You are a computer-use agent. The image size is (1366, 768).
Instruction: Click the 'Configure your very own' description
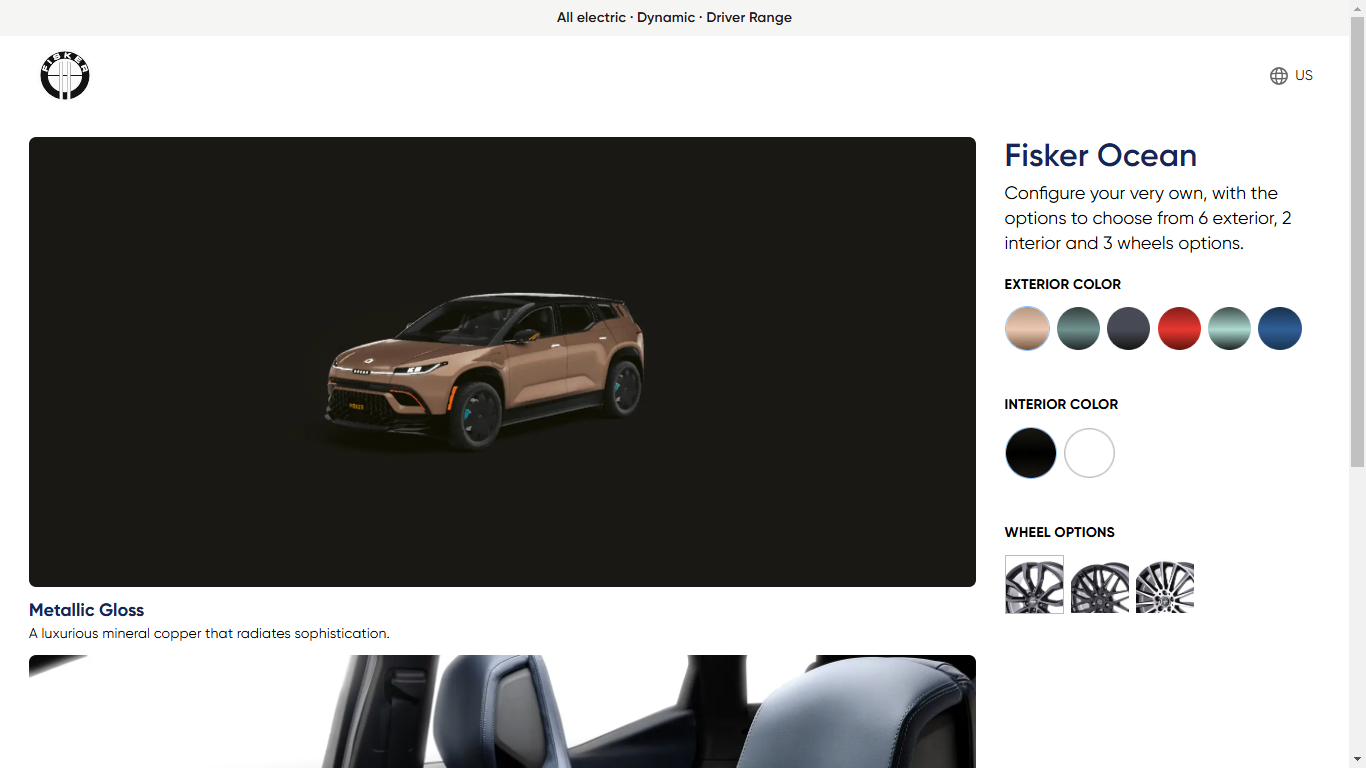[x=1148, y=218]
